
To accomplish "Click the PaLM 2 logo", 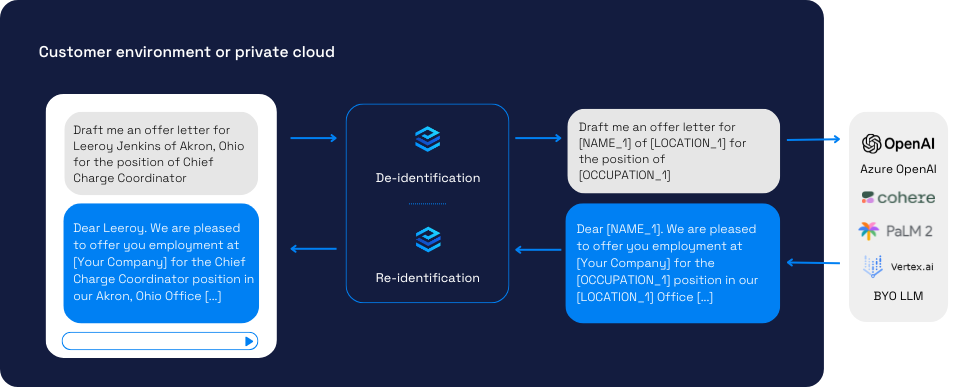I will [895, 231].
